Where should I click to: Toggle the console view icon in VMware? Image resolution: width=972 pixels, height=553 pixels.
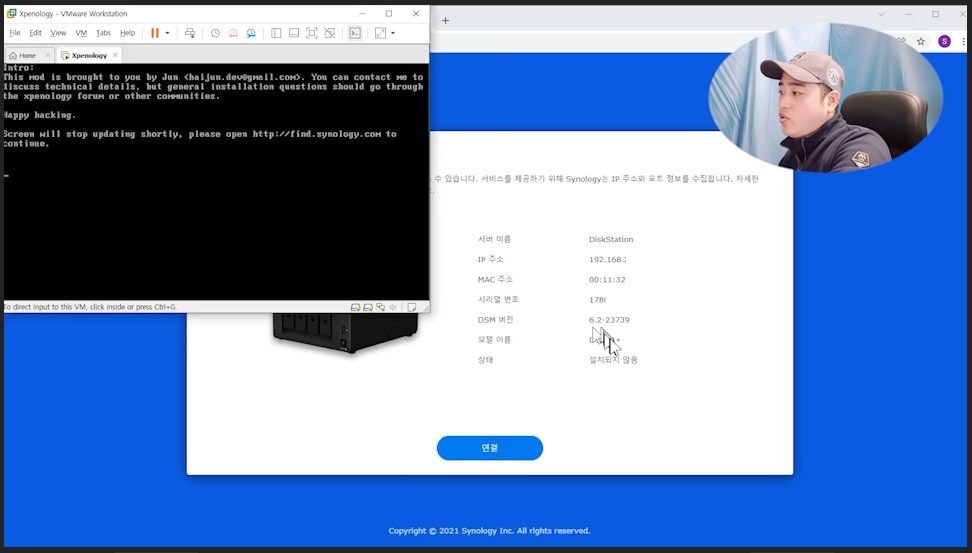click(x=355, y=33)
